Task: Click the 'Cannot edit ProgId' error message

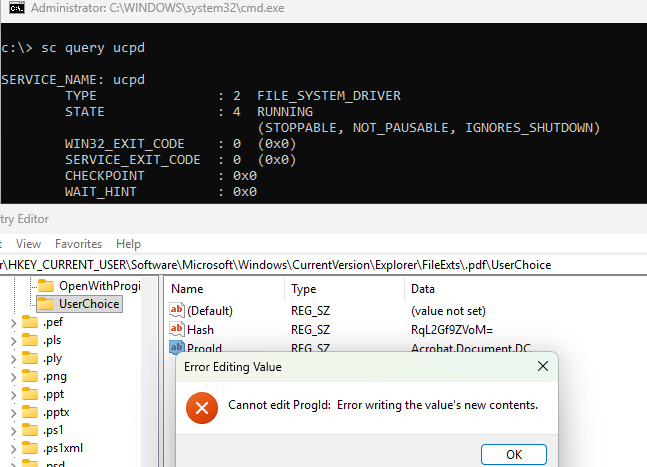Action: point(383,405)
